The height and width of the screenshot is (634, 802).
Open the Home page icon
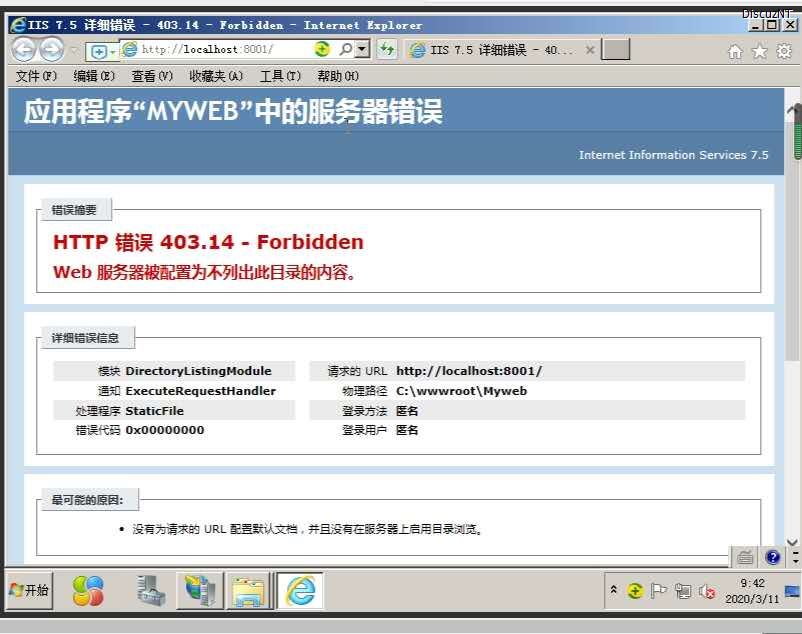tap(735, 51)
